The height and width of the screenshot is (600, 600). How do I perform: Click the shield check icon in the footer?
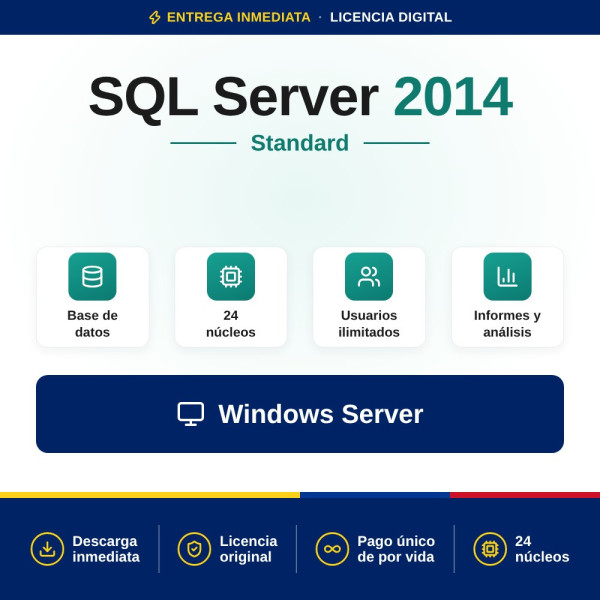(x=194, y=549)
